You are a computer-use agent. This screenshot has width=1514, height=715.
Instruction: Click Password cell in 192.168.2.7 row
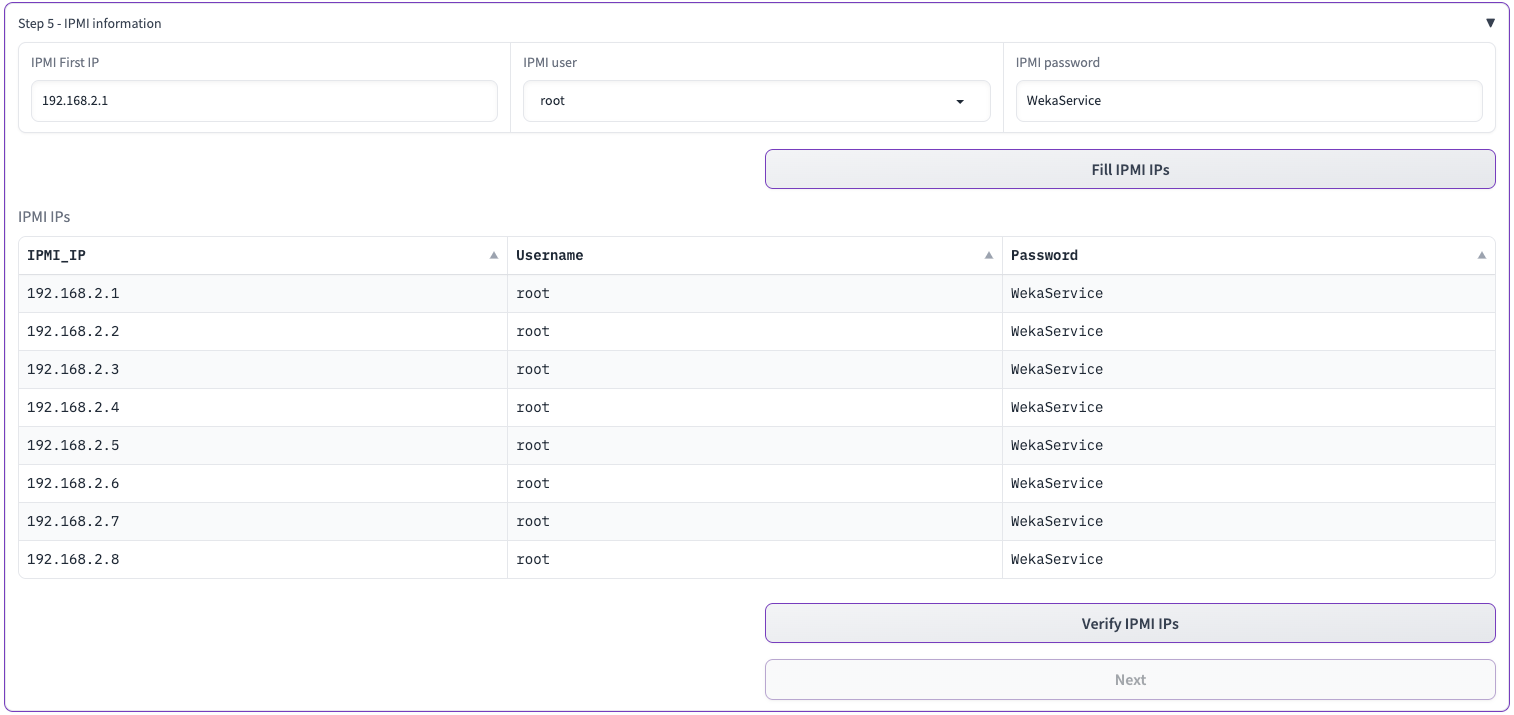[1056, 522]
